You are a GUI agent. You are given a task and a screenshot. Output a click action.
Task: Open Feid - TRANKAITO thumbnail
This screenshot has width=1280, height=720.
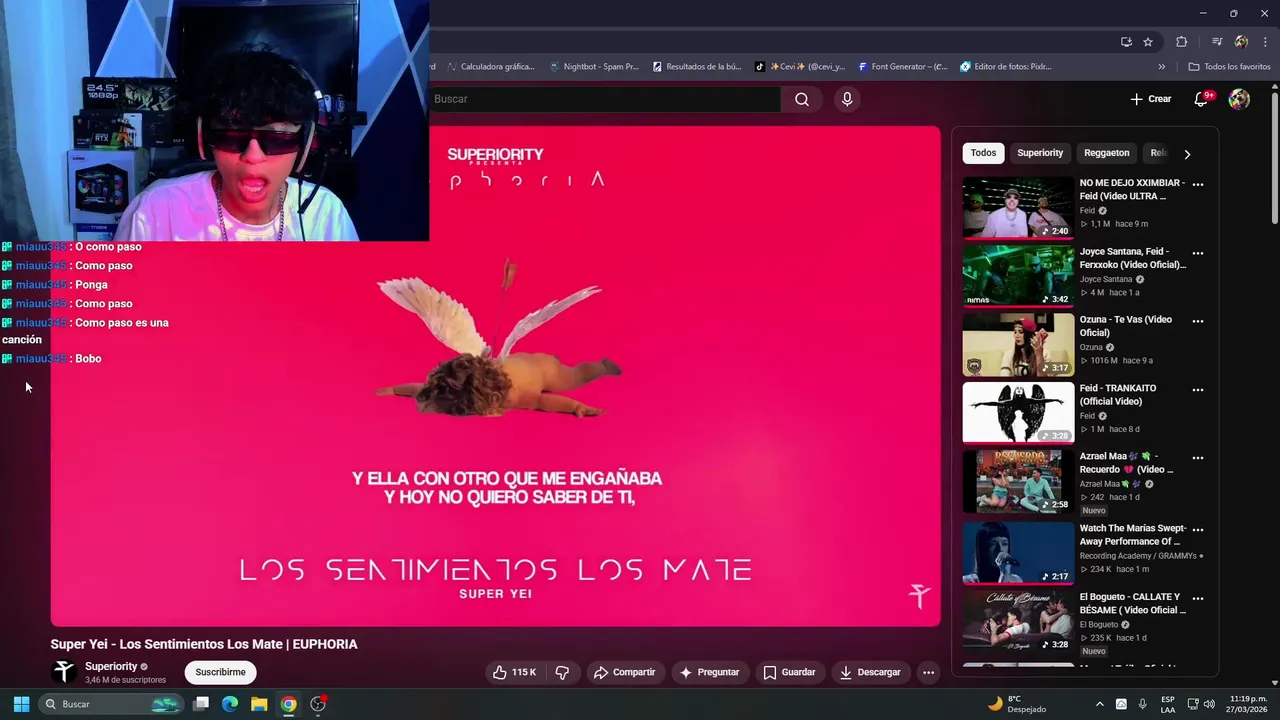pos(1018,413)
